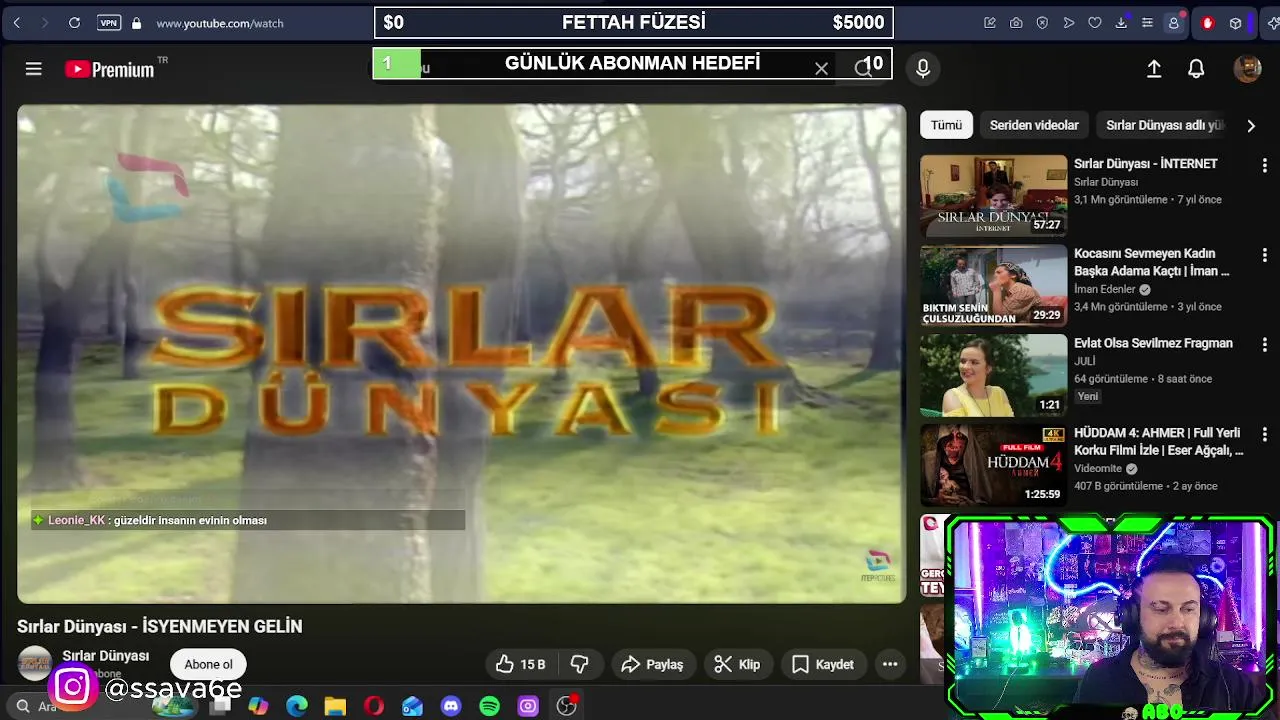Open more actions three-dot menu under video
Screen dimensions: 1280x720
890,664
